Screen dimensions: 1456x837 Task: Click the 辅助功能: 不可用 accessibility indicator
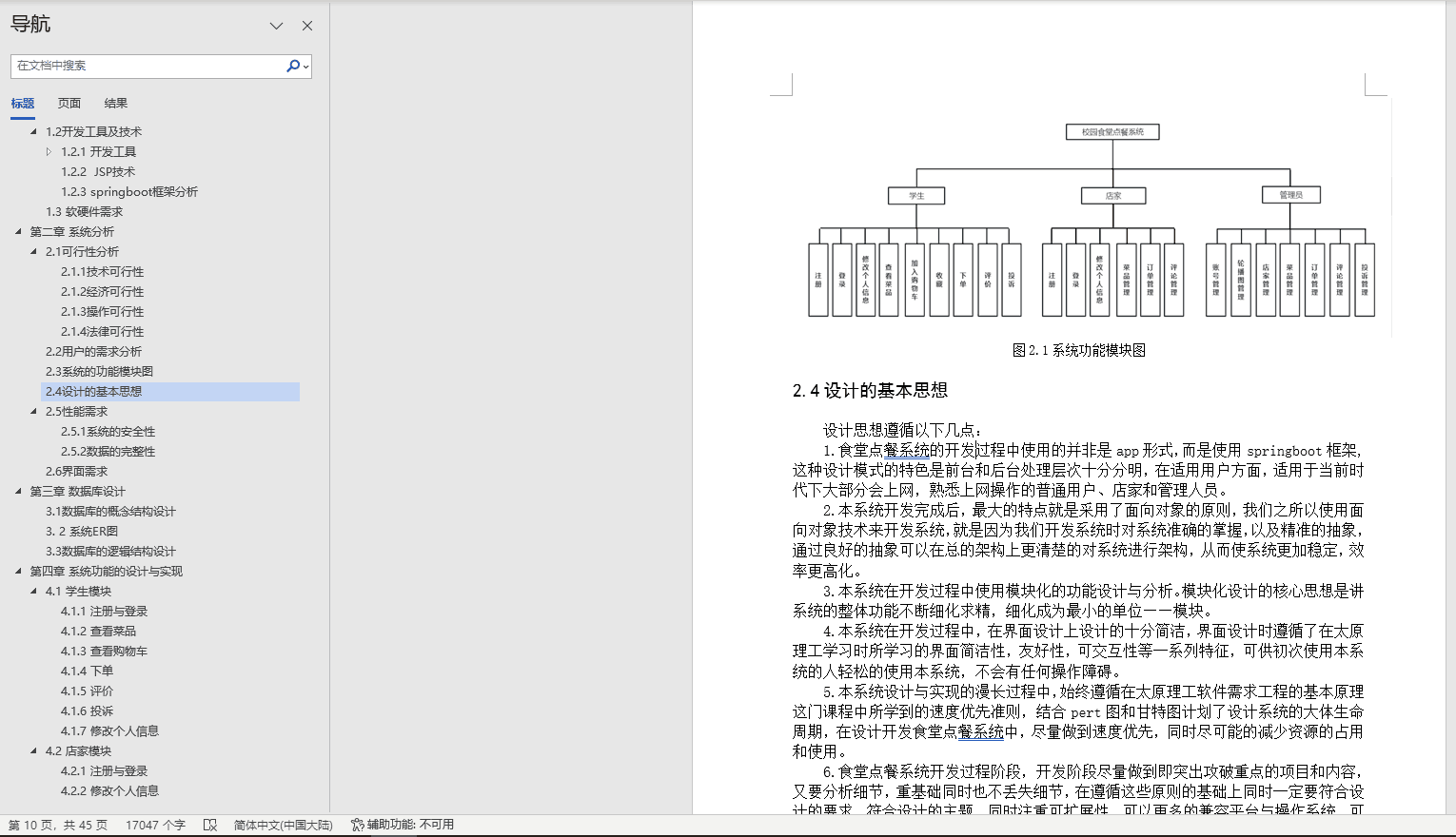click(403, 825)
